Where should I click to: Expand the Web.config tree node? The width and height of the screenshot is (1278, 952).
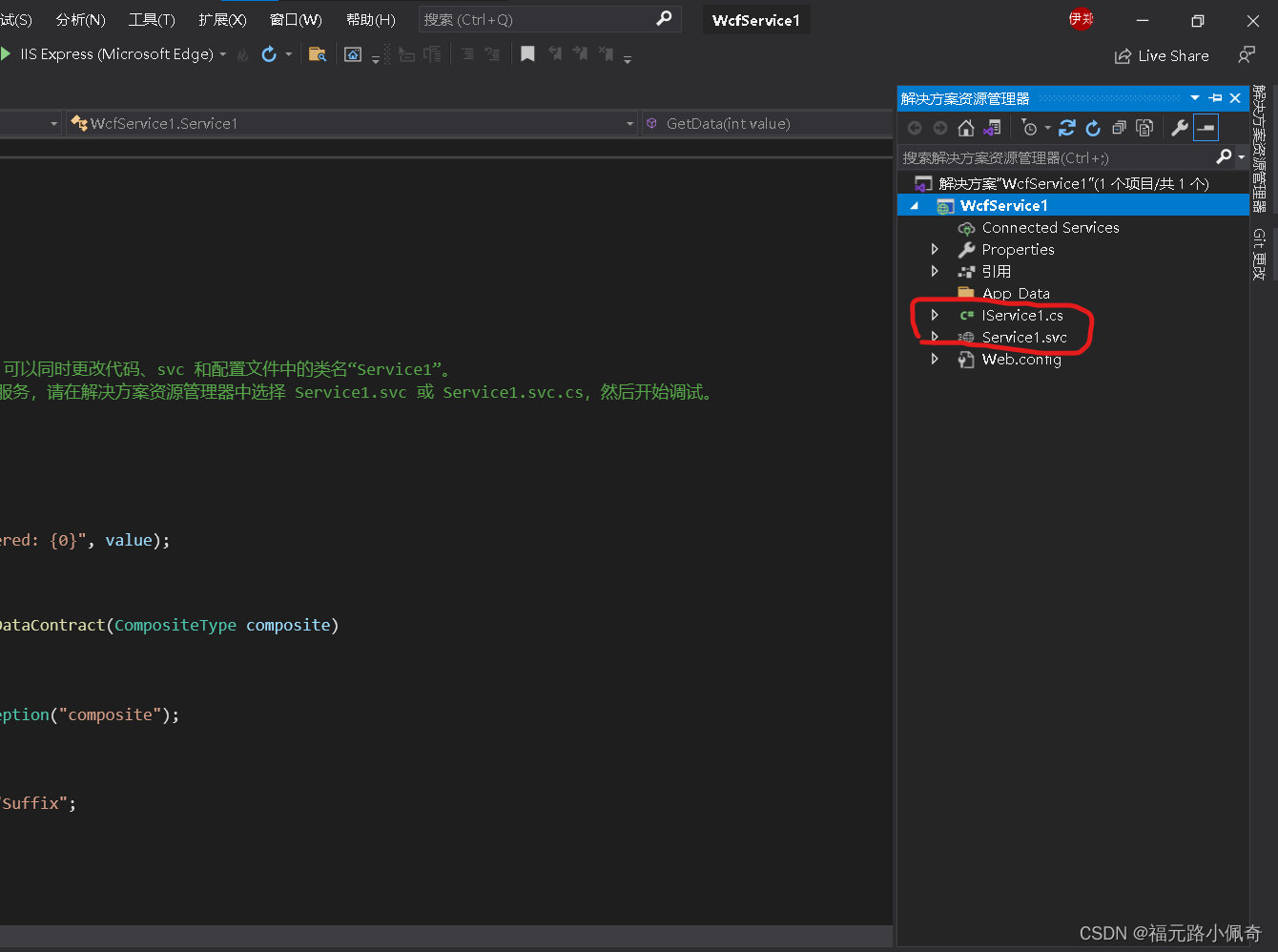[935, 359]
